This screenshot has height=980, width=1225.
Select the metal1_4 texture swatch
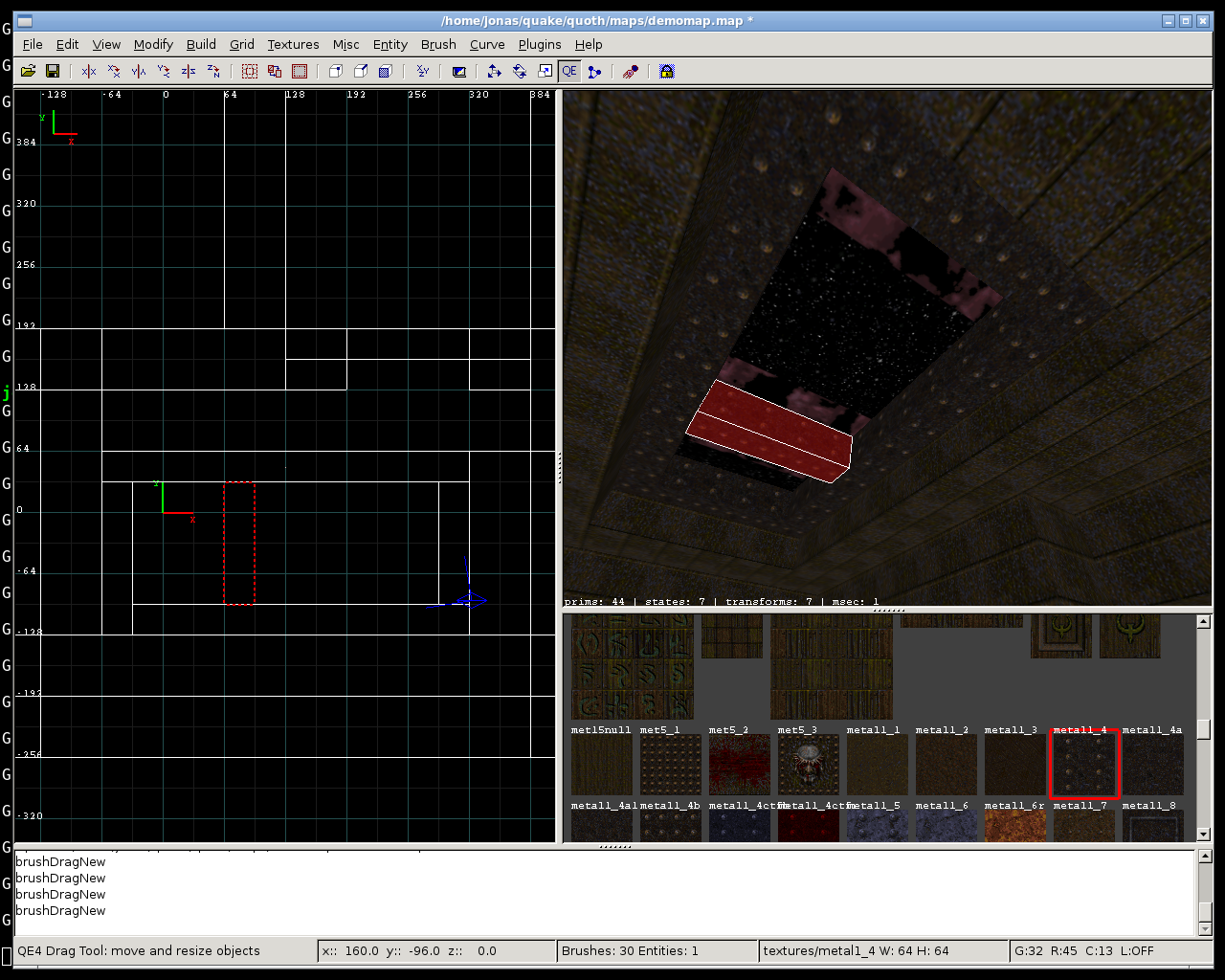[1083, 765]
